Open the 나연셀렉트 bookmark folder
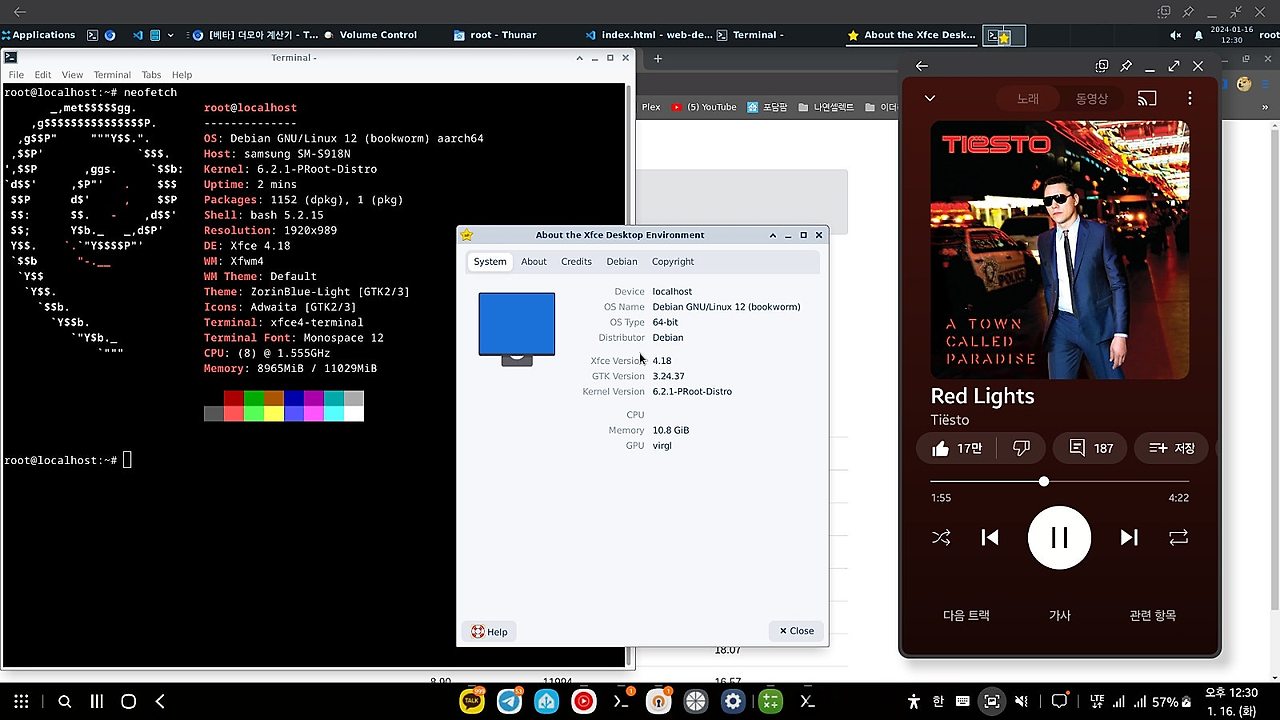Screen dimensions: 1280x720 coord(827,107)
